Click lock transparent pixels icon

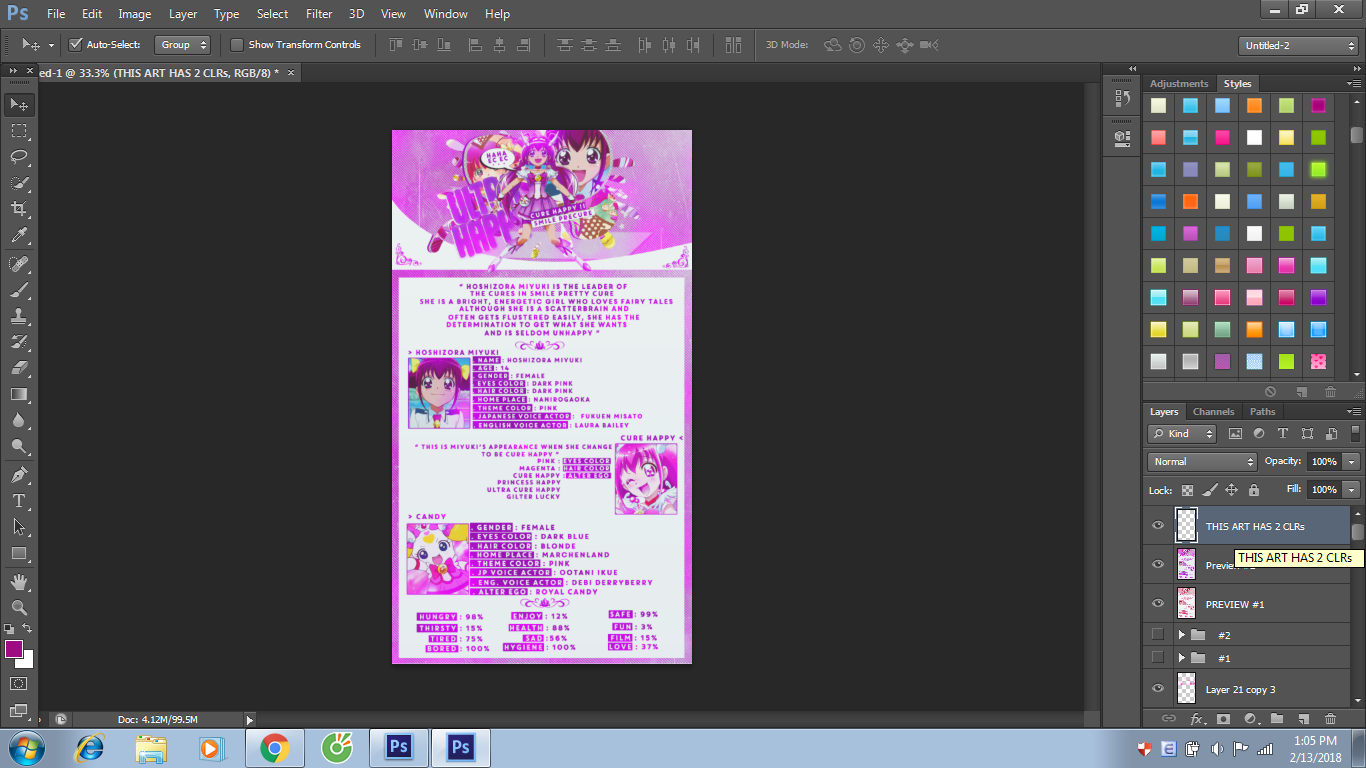1187,490
